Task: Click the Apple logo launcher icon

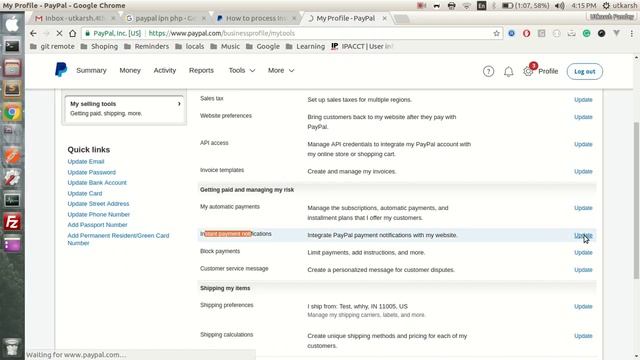Action: (12, 24)
